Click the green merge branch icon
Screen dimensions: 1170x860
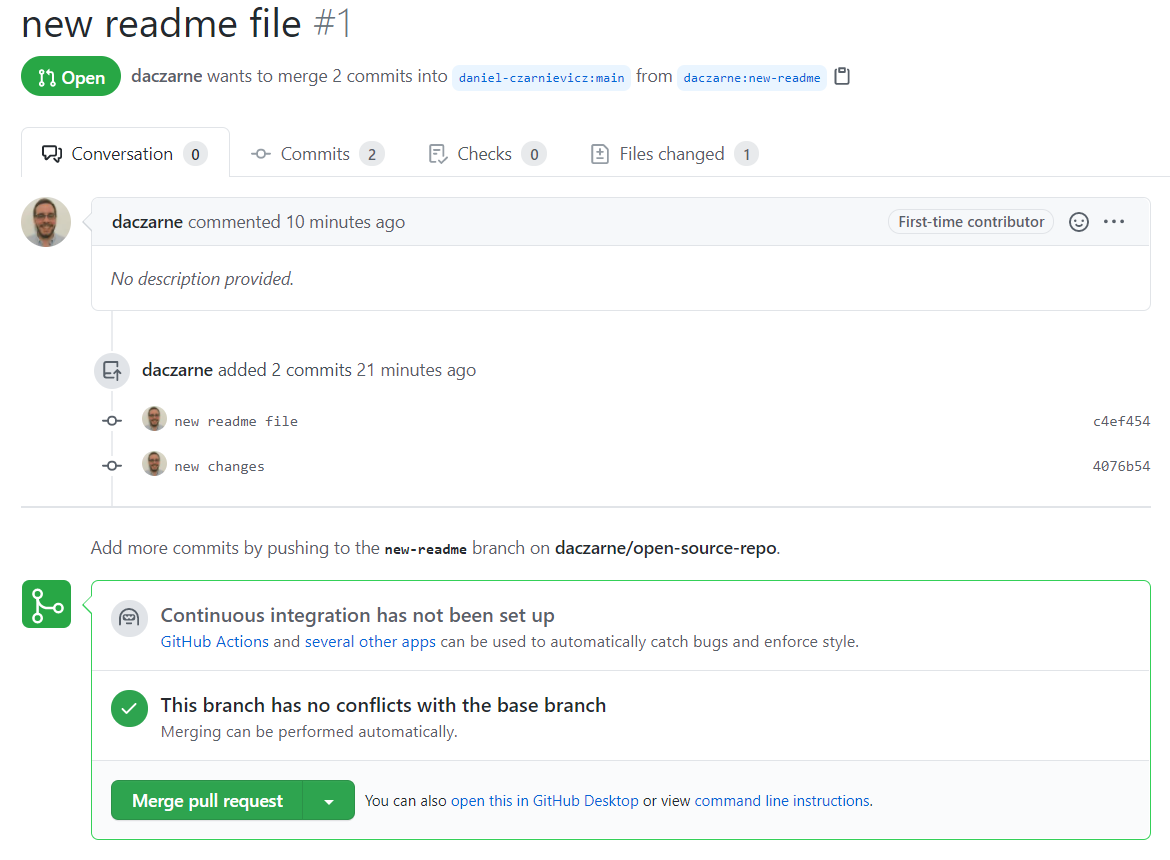pos(46,604)
